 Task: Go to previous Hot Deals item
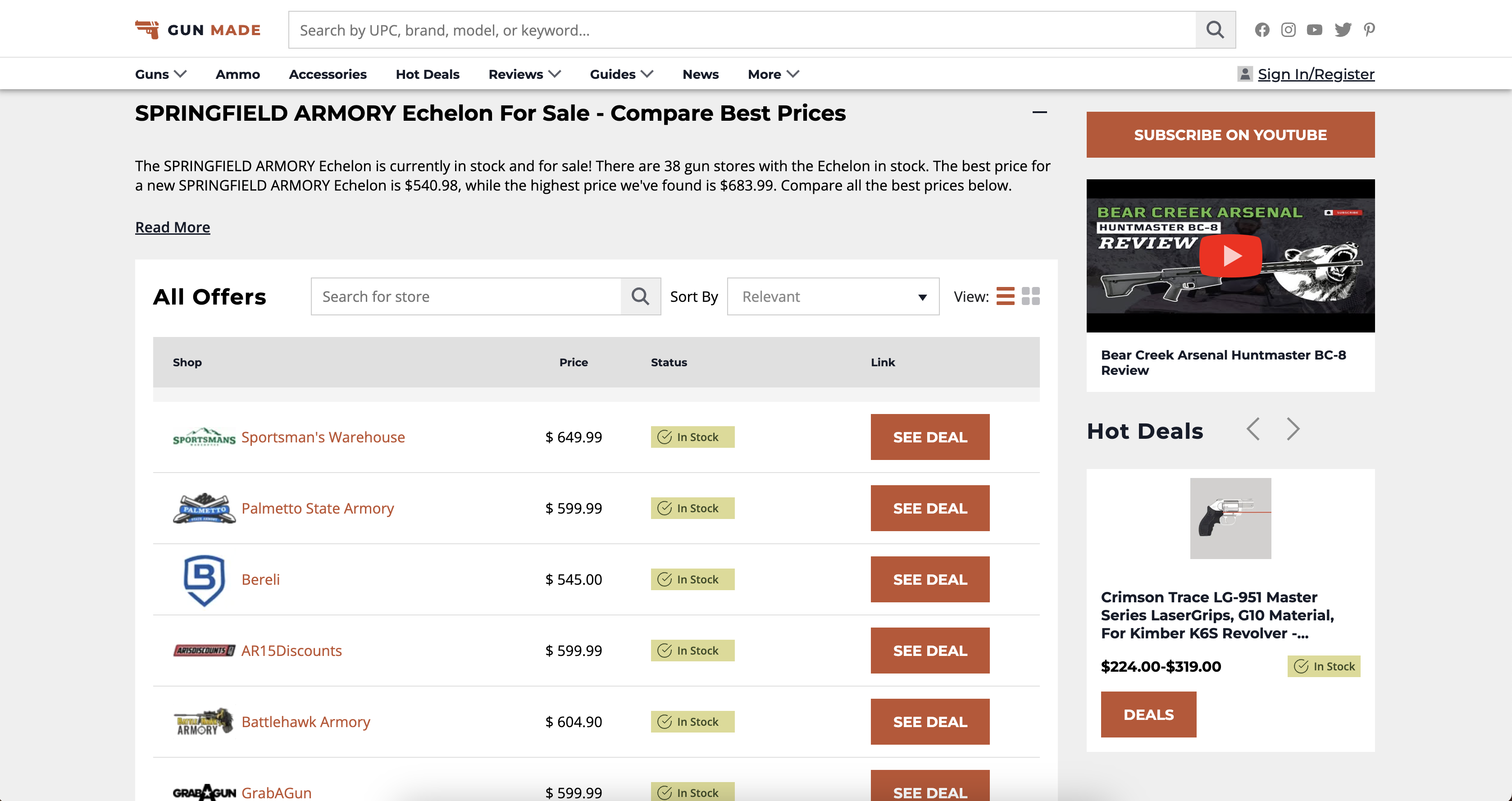point(1253,429)
